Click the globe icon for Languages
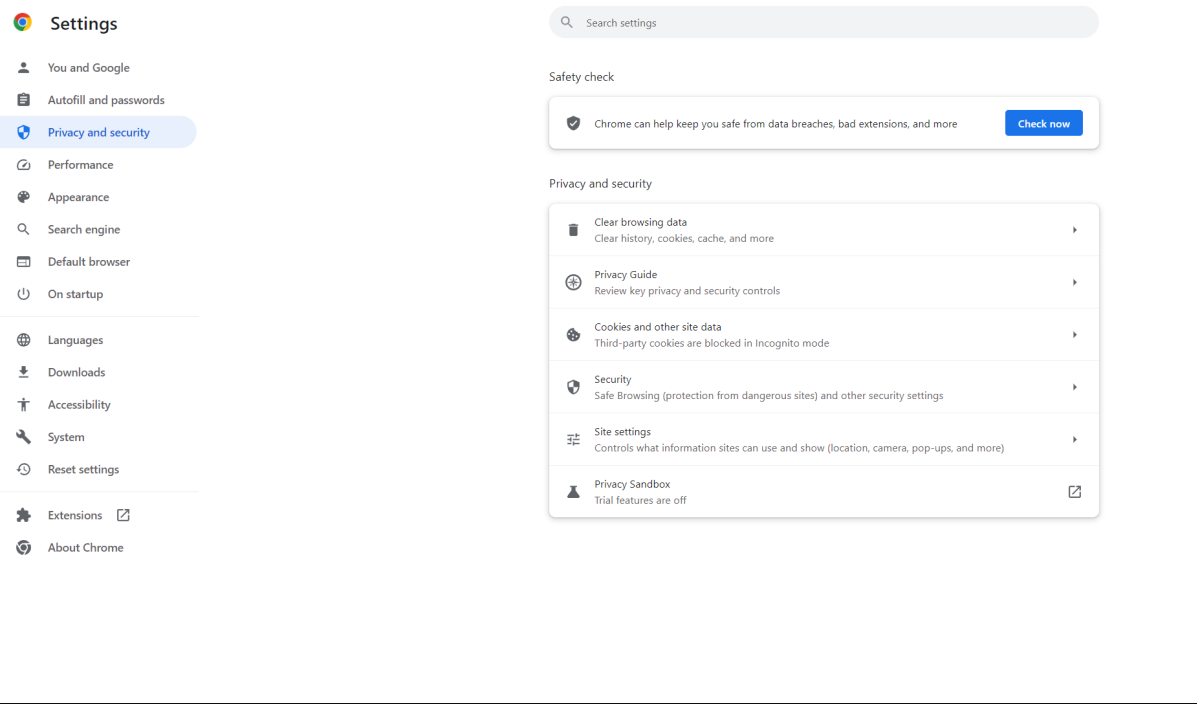This screenshot has width=1197, height=704. pyautogui.click(x=24, y=340)
